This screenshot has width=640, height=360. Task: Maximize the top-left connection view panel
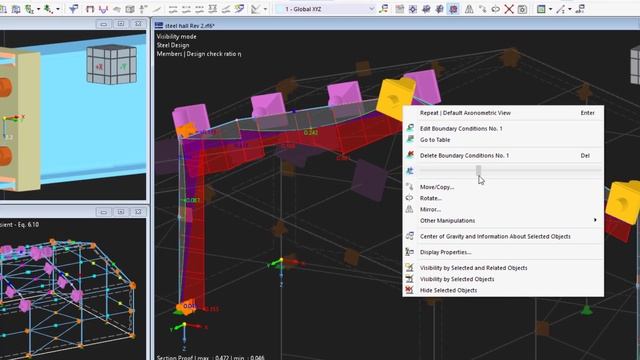click(120, 24)
